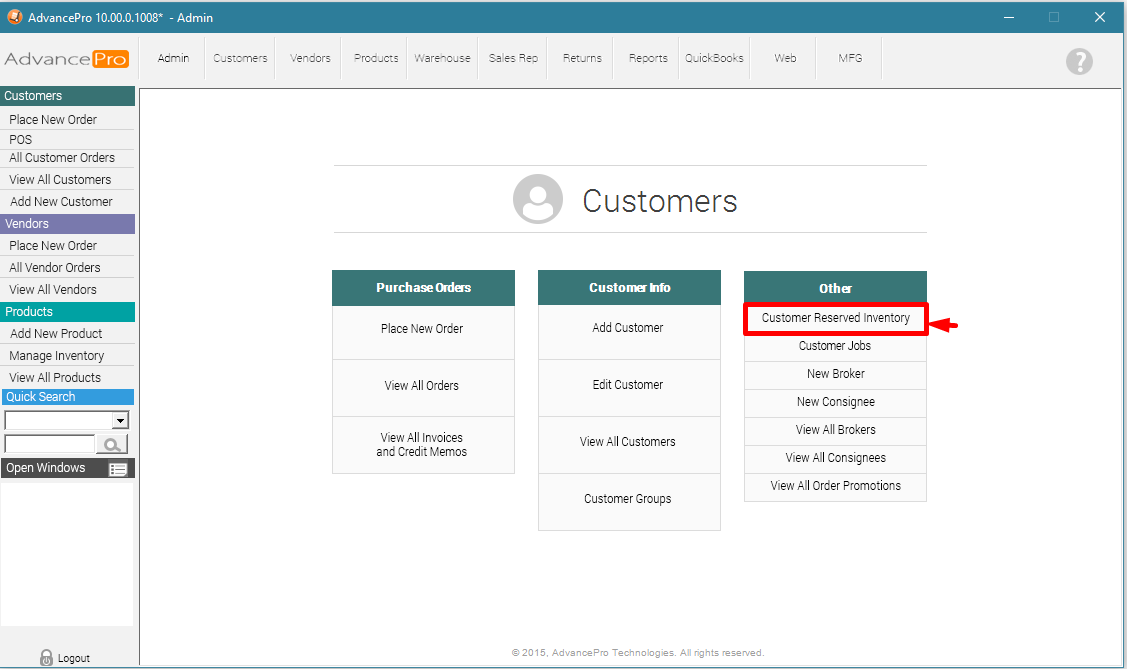The image size is (1127, 669).
Task: Open the Warehouse menu
Action: click(x=442, y=58)
